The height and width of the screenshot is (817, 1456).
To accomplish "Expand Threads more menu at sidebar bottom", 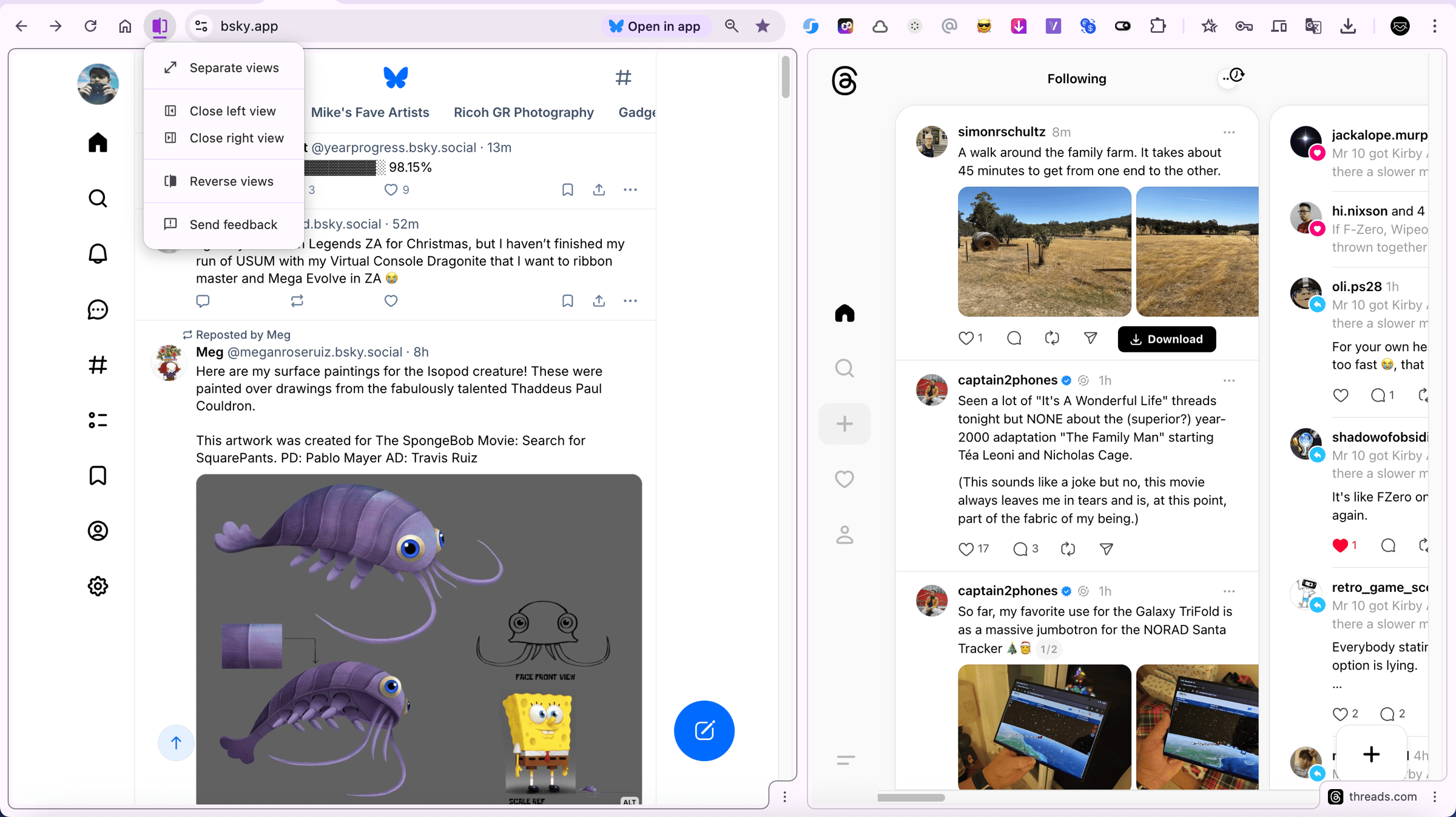I will [845, 760].
